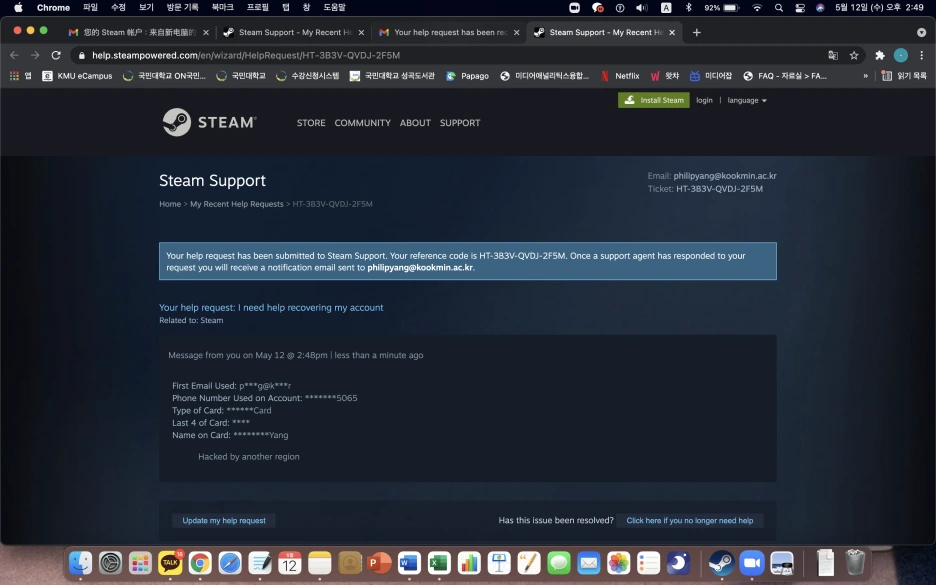Open the tab search dropdown arrow
This screenshot has height=585, width=936.
click(921, 32)
